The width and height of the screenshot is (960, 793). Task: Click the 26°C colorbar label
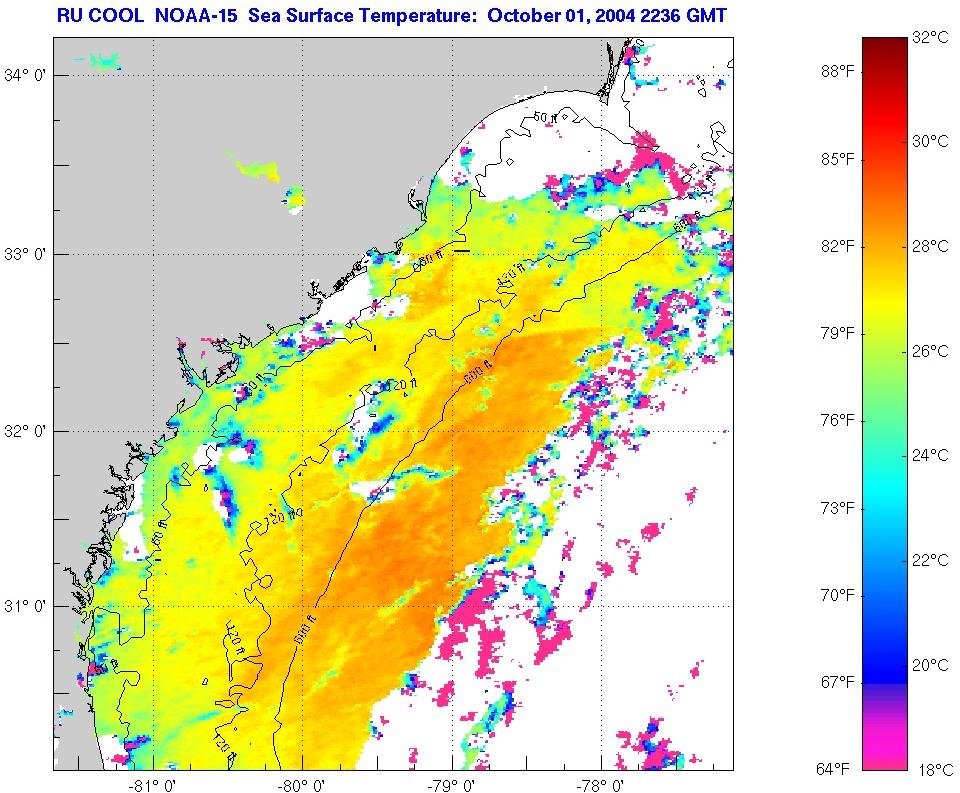click(930, 351)
